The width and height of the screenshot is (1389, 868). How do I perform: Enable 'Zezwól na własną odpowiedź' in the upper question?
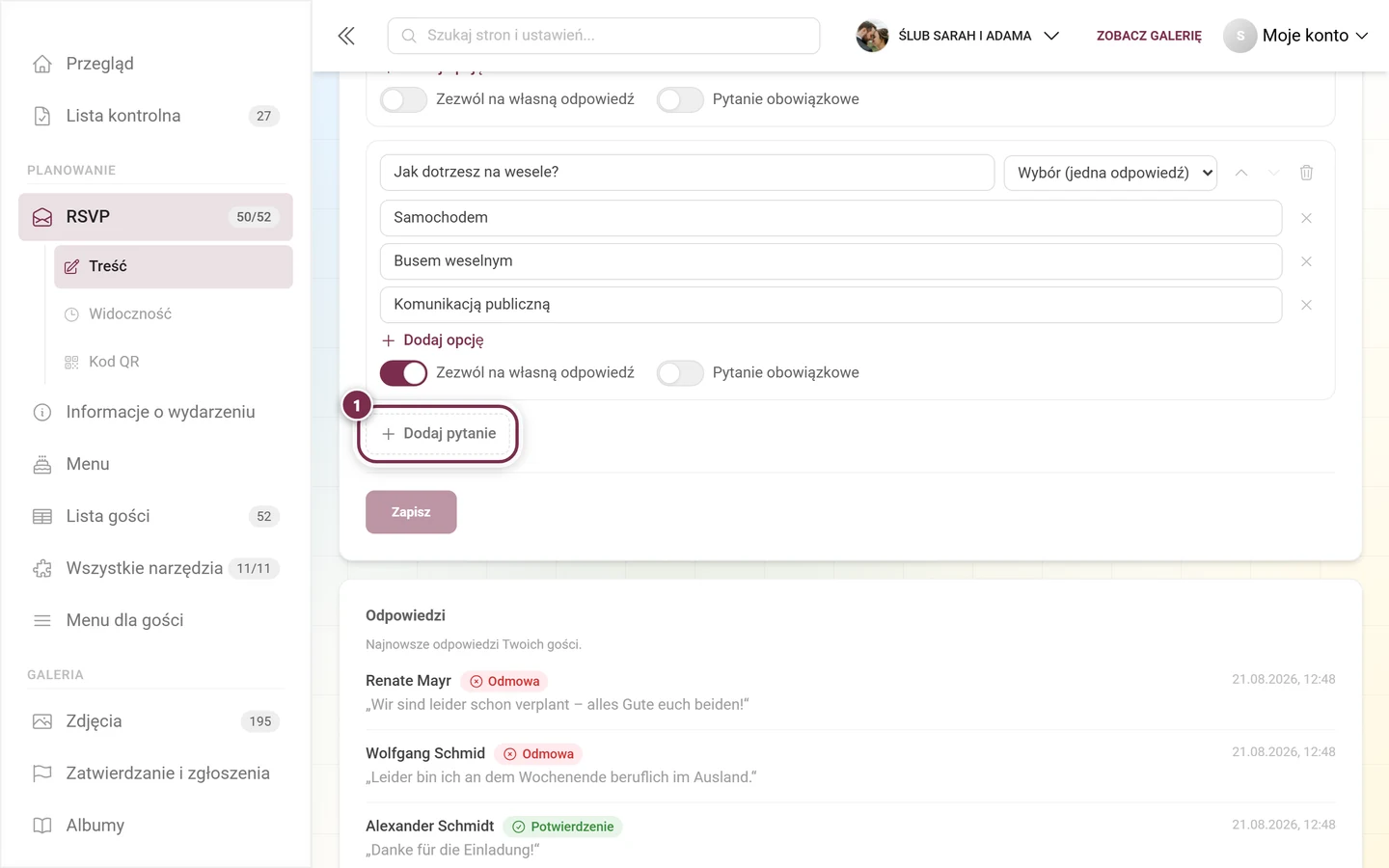pyautogui.click(x=403, y=99)
